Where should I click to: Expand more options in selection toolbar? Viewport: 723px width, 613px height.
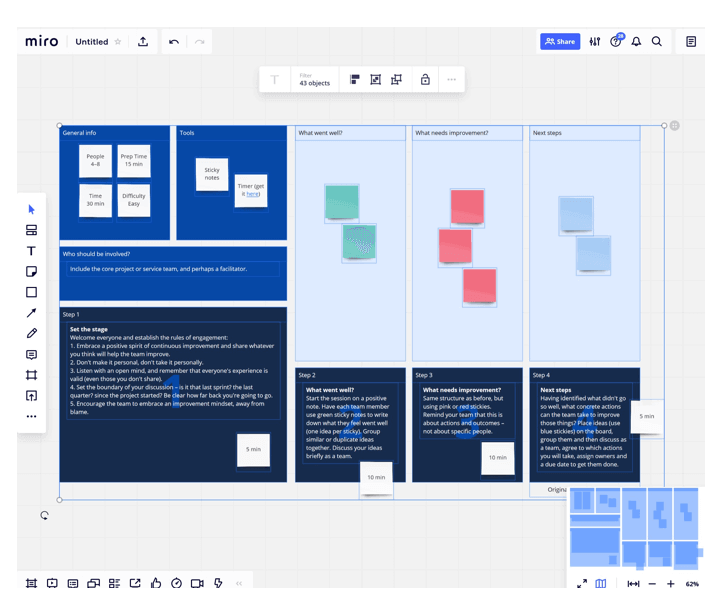451,80
